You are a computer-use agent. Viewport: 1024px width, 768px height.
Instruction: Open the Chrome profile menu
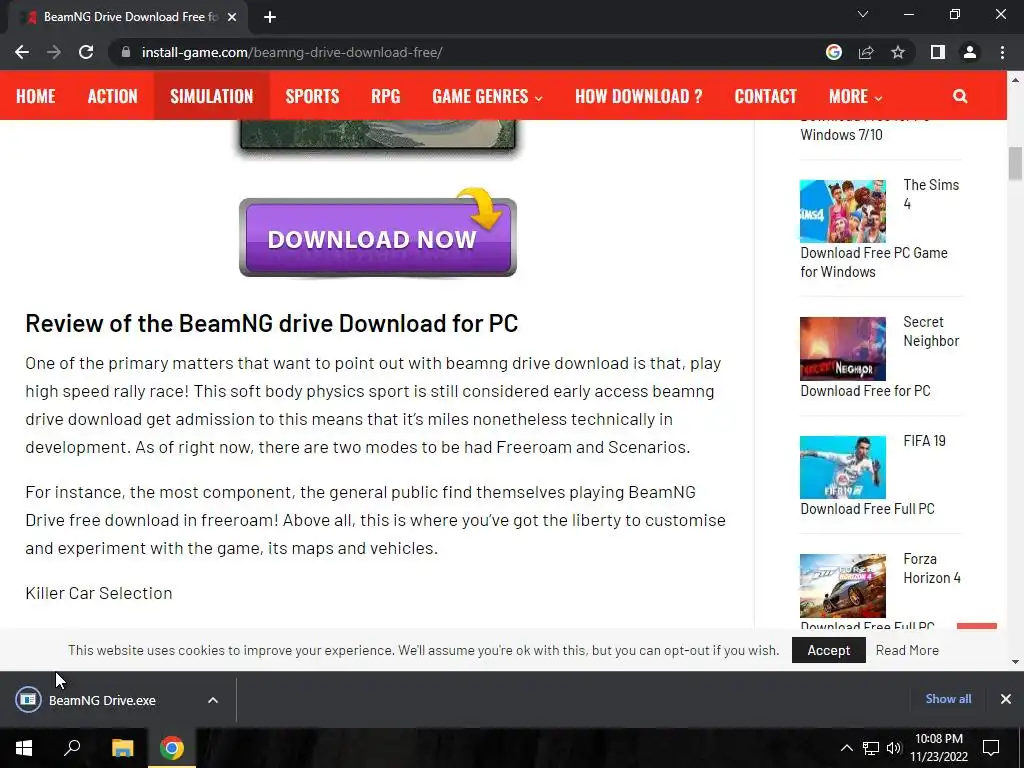[x=970, y=52]
